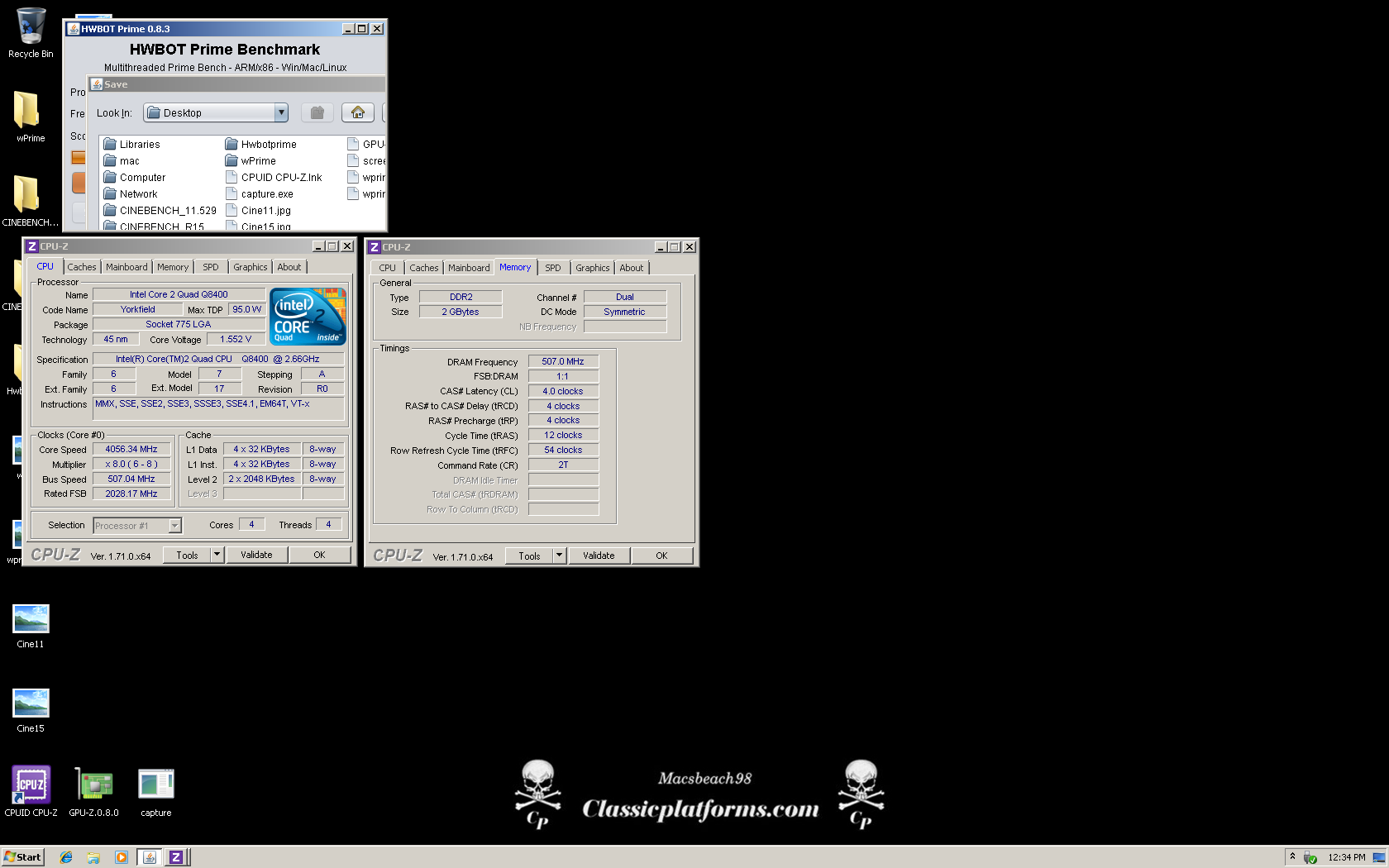Screen dimensions: 1389x868
Task: Click Validate in the left CPU-Z window
Action: click(256, 555)
